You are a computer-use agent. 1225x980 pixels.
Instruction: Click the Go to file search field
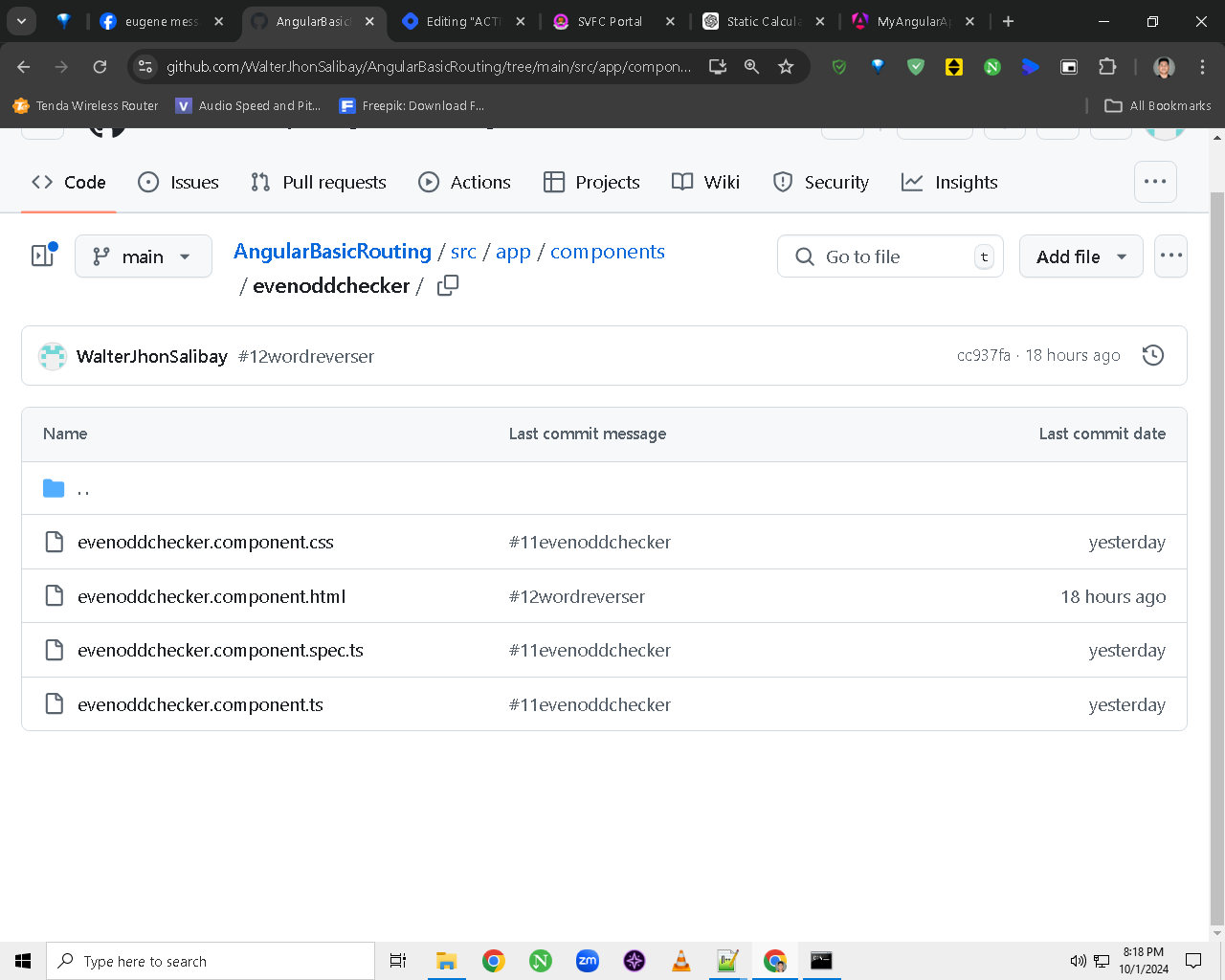(x=890, y=256)
